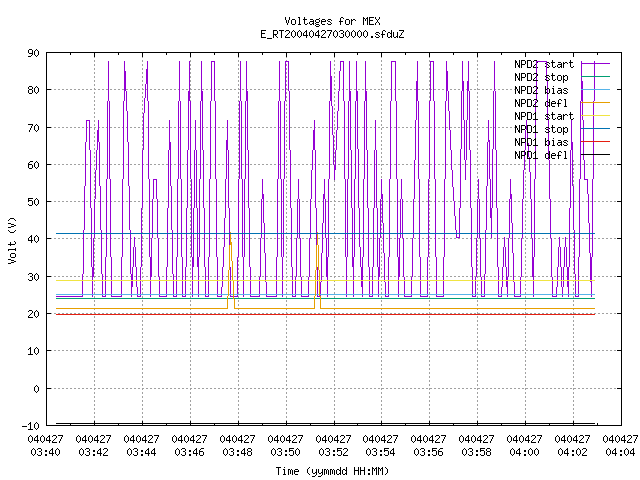The width and height of the screenshot is (640, 480).
Task: Click the orange defl spike near 03:51
Action: (x=318, y=271)
